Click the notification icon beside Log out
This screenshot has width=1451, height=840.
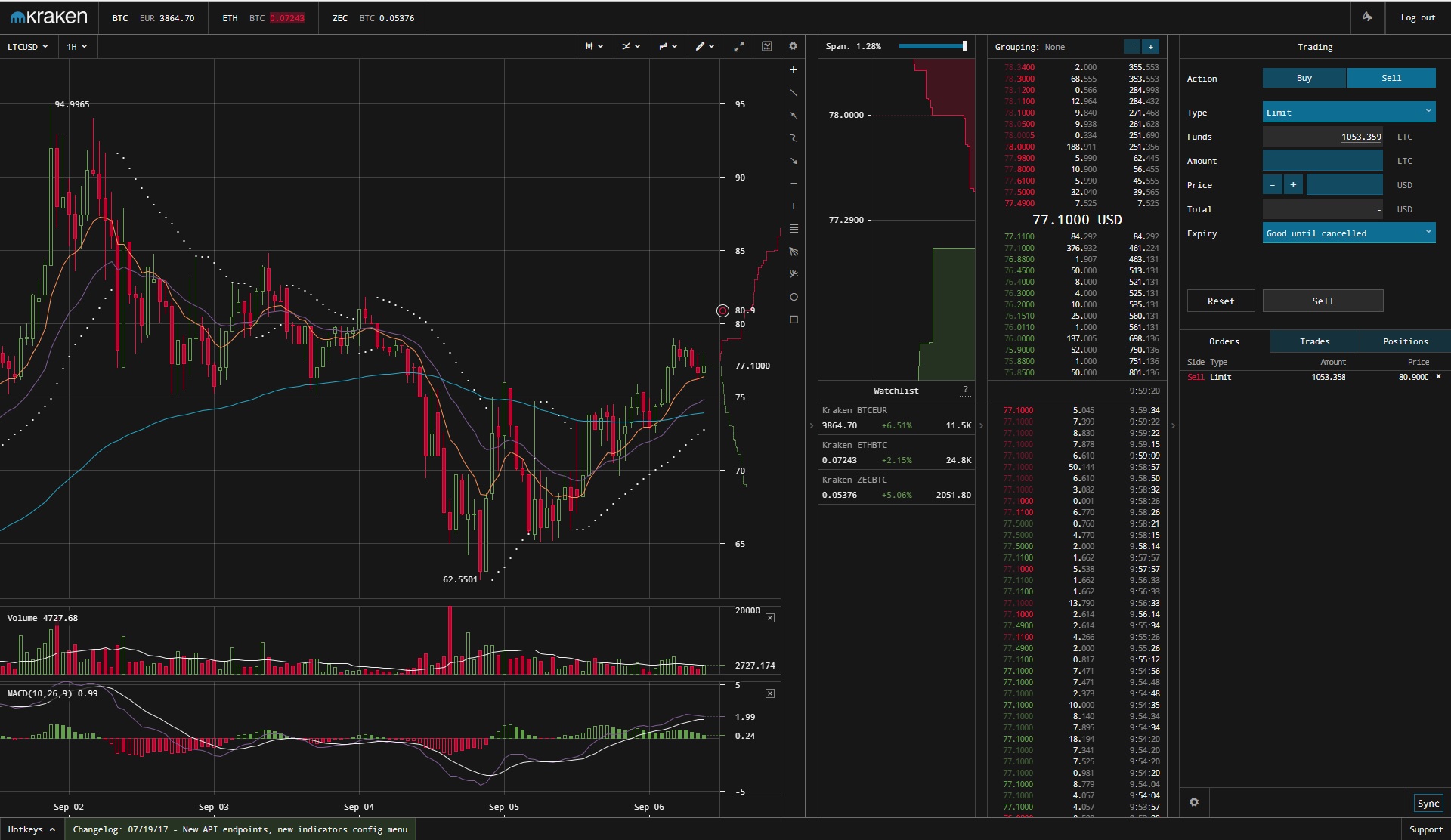(1367, 17)
